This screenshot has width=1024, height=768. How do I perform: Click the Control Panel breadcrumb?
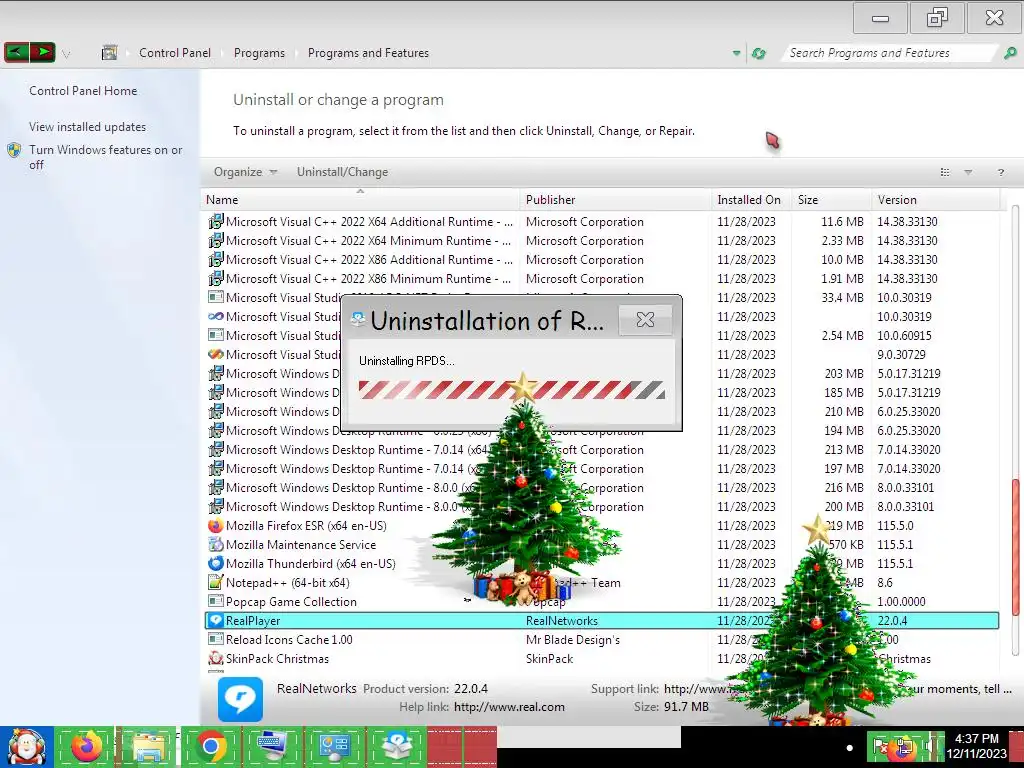pyautogui.click(x=175, y=53)
